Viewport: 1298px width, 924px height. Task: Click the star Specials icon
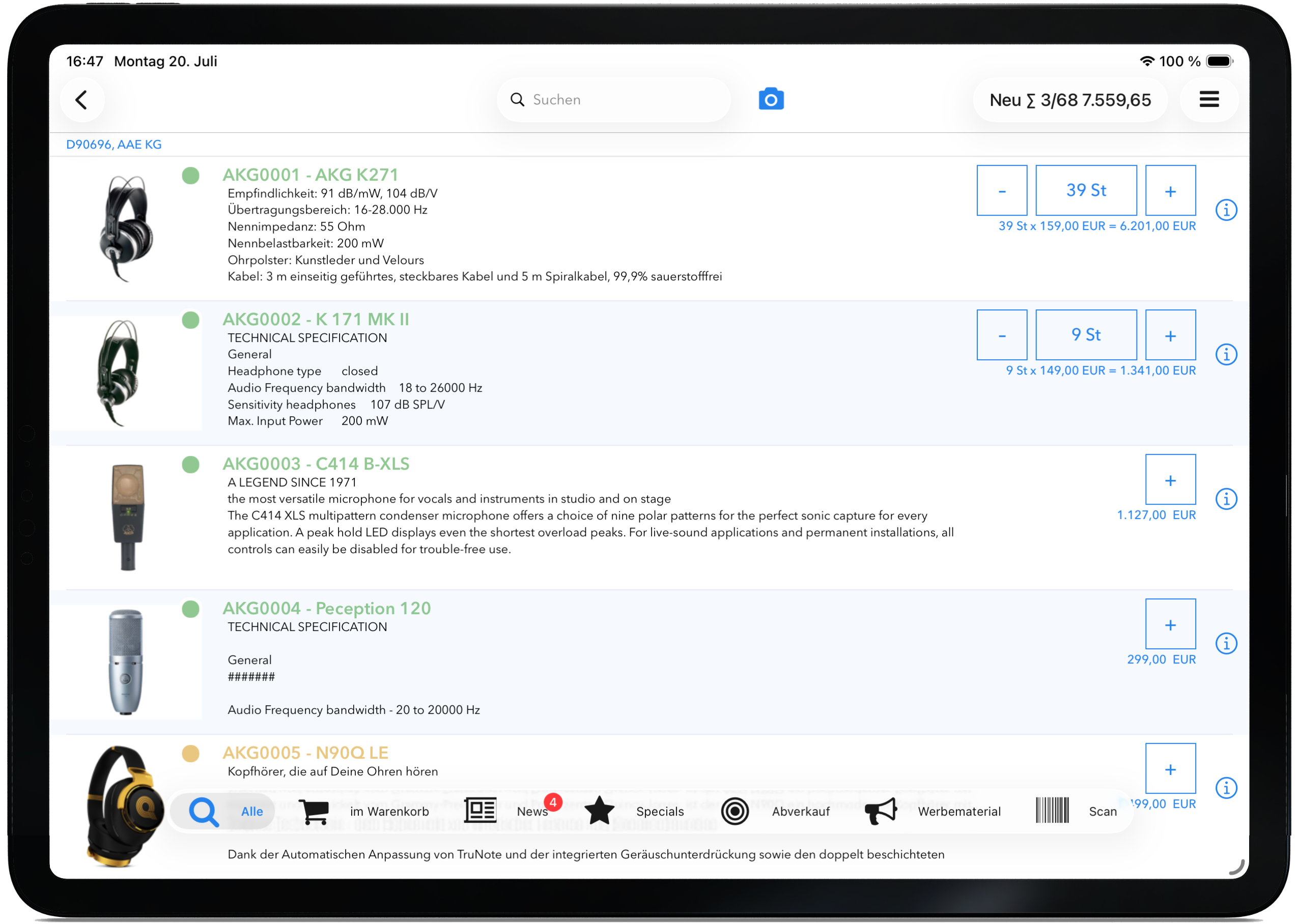pos(599,810)
